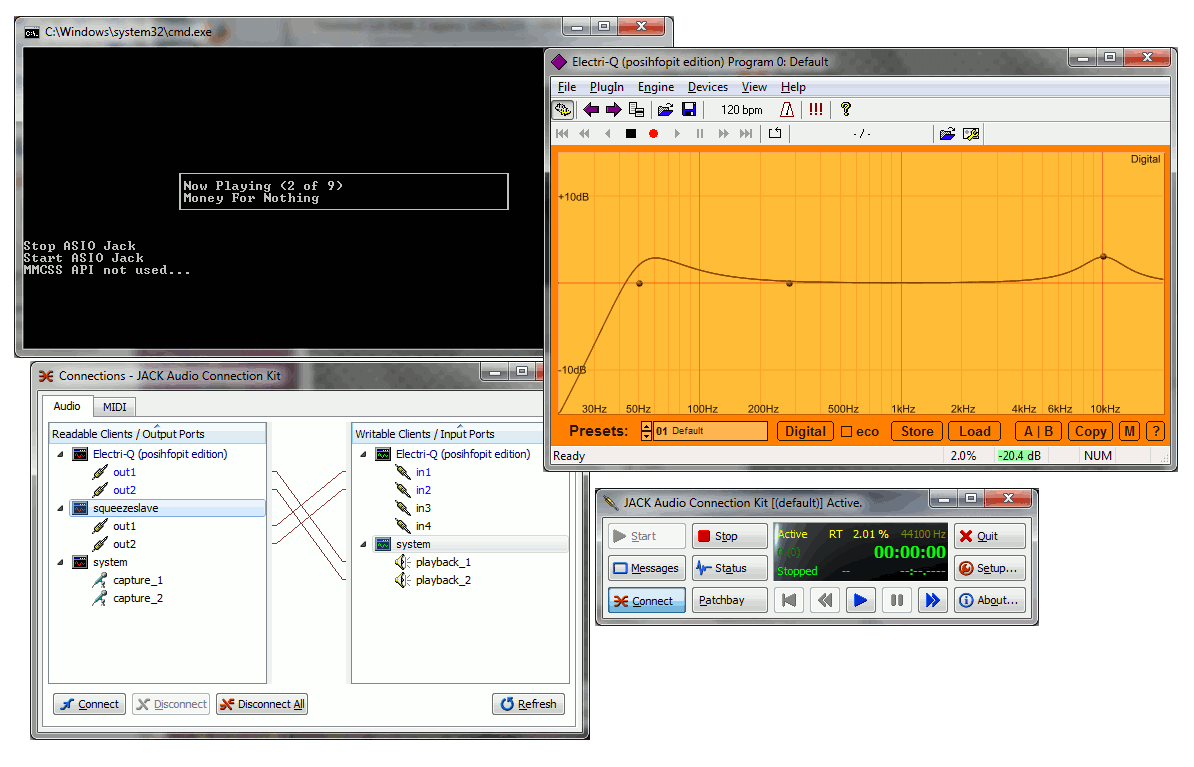
Task: Open the Engine menu in Electri-Q
Action: [656, 87]
